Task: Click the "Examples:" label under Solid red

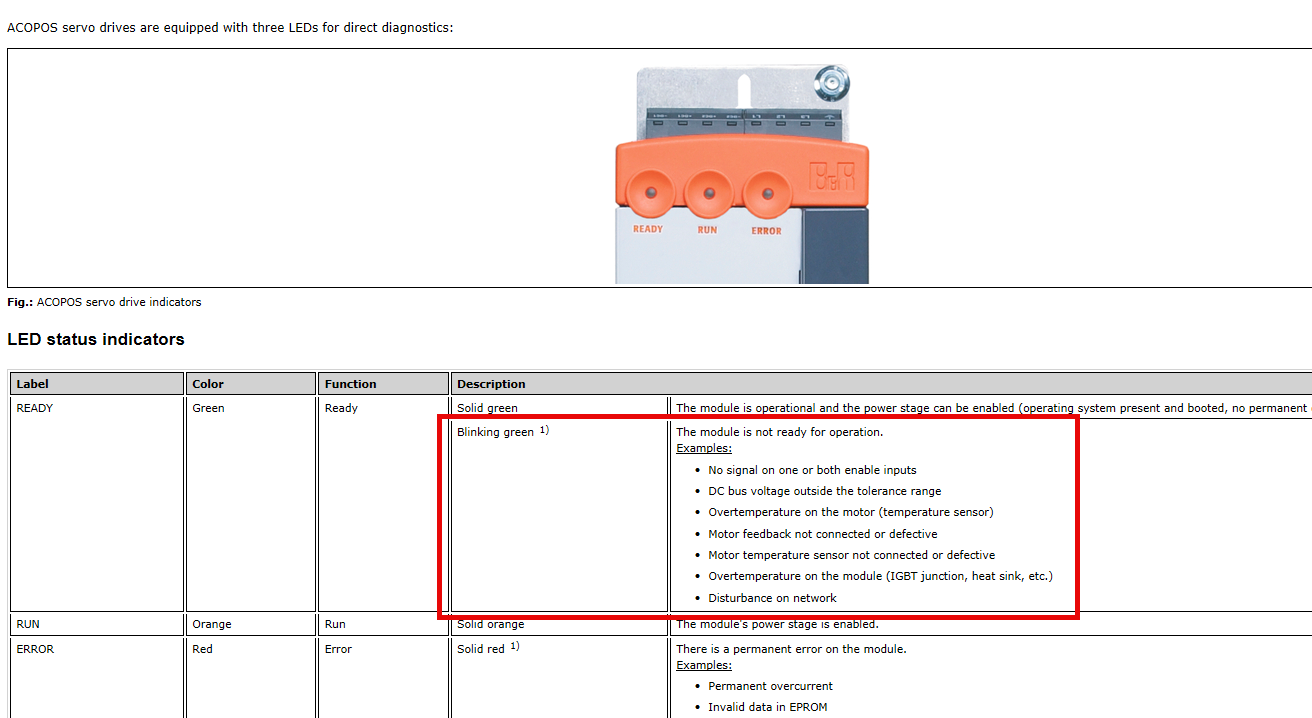Action: pos(704,665)
